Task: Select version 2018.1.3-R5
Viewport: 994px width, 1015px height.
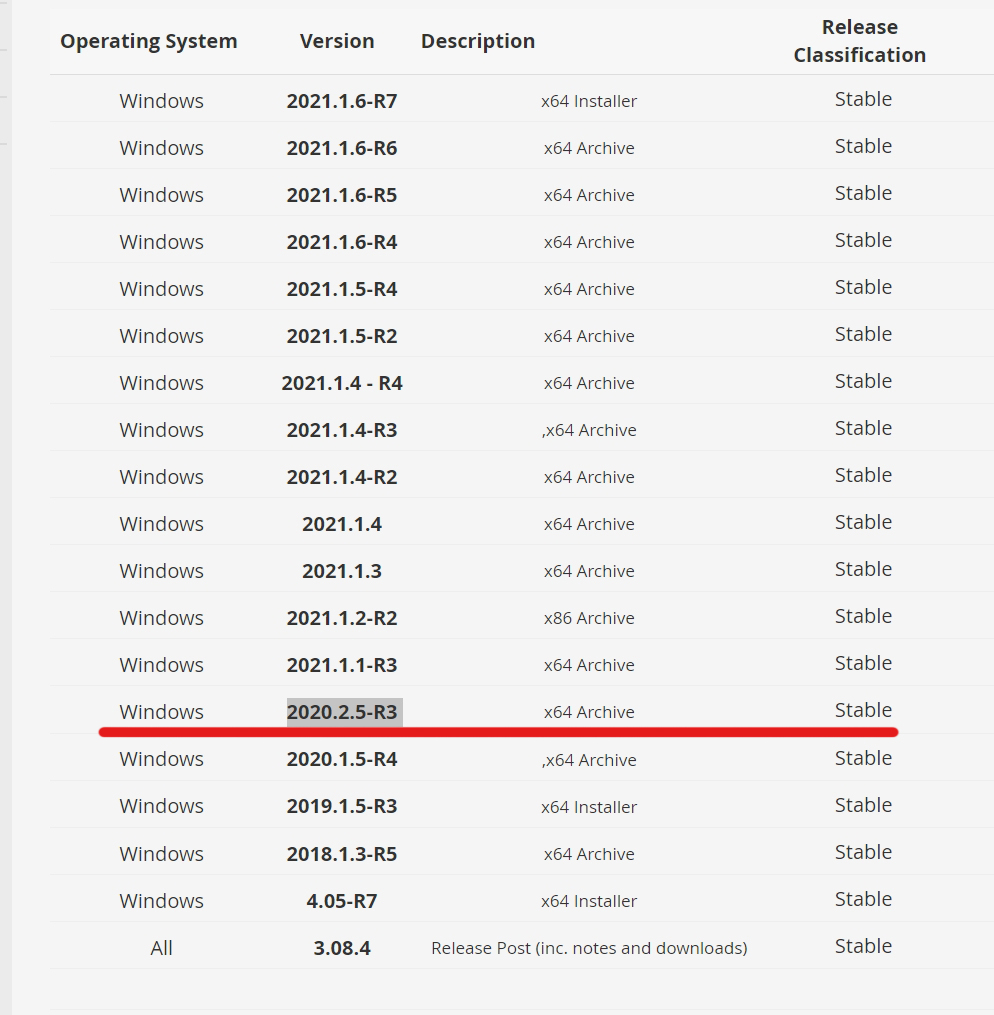Action: coord(341,854)
